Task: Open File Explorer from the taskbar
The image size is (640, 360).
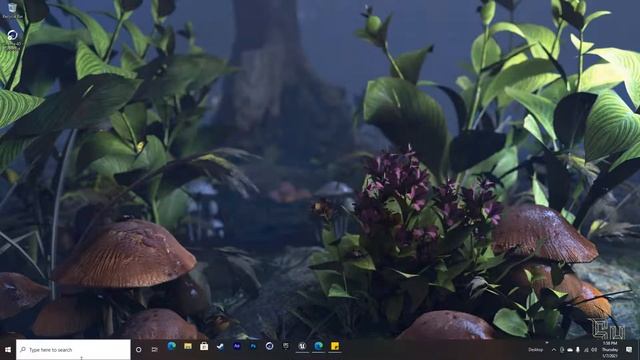Action: click(x=188, y=347)
